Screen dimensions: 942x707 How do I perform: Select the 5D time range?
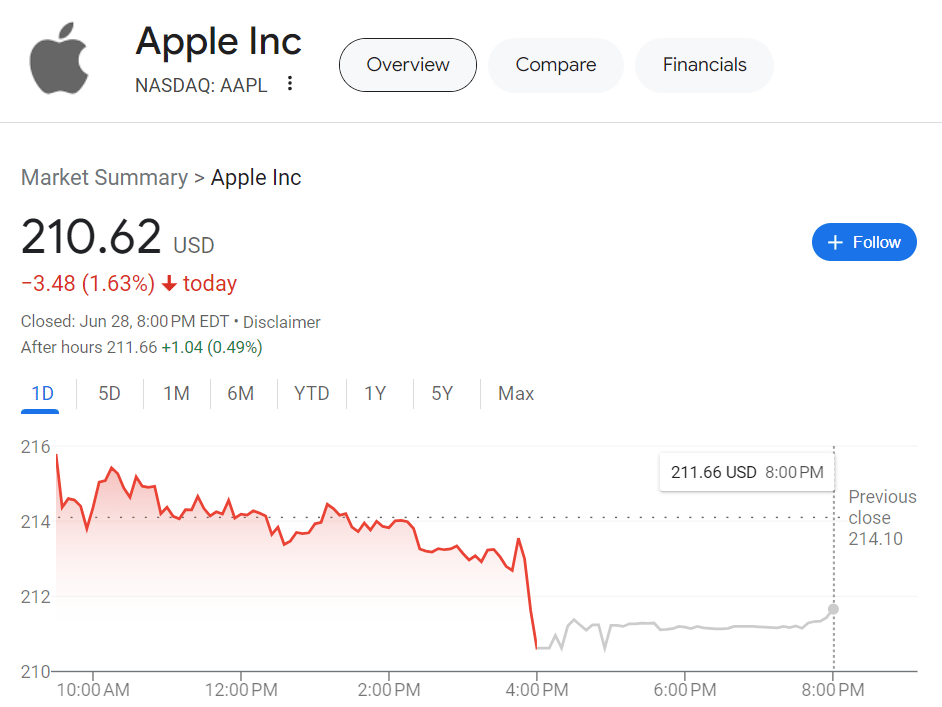point(109,393)
